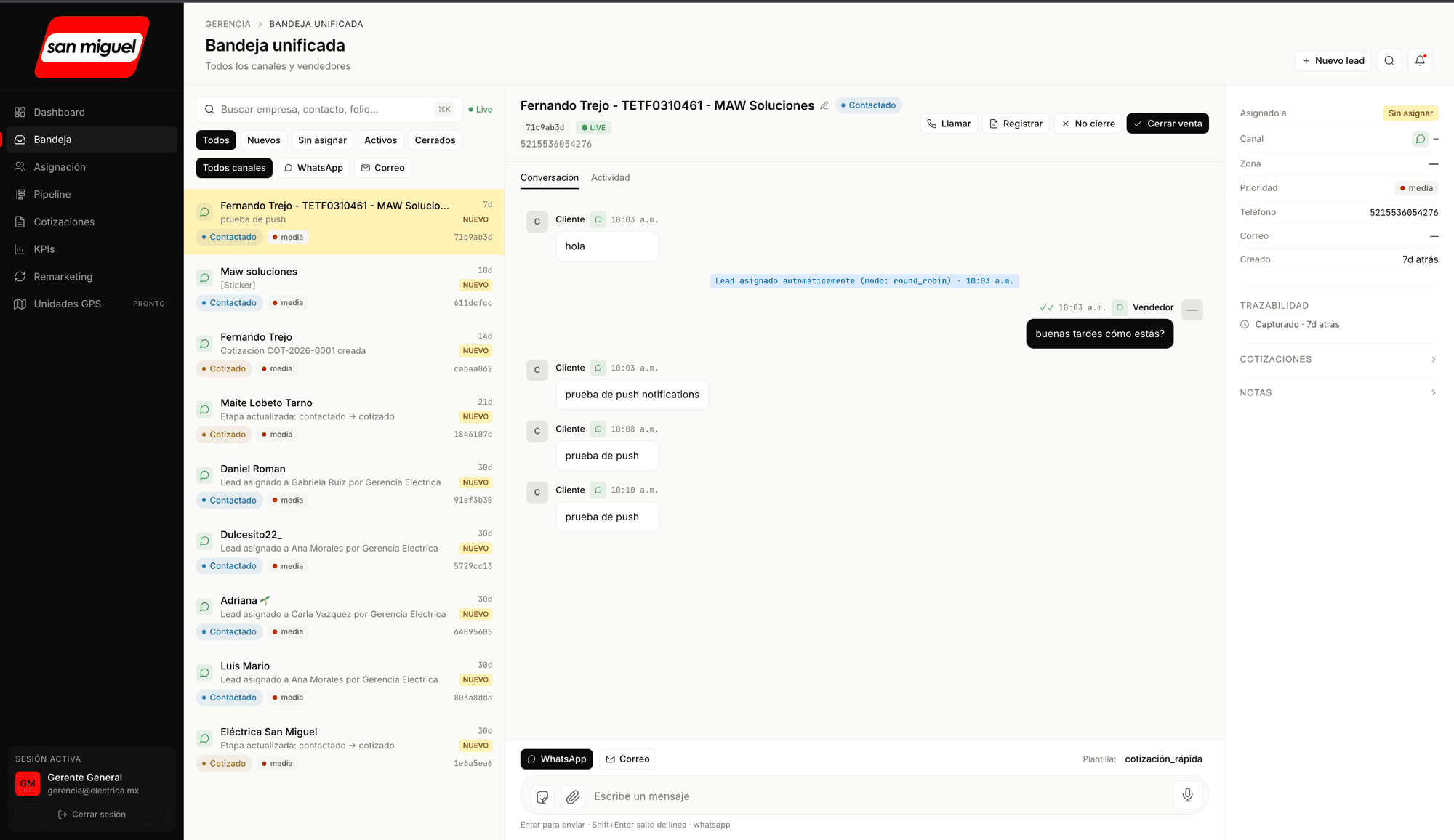The width and height of the screenshot is (1454, 840).
Task: Select the Activos filter chip
Action: [x=381, y=140]
